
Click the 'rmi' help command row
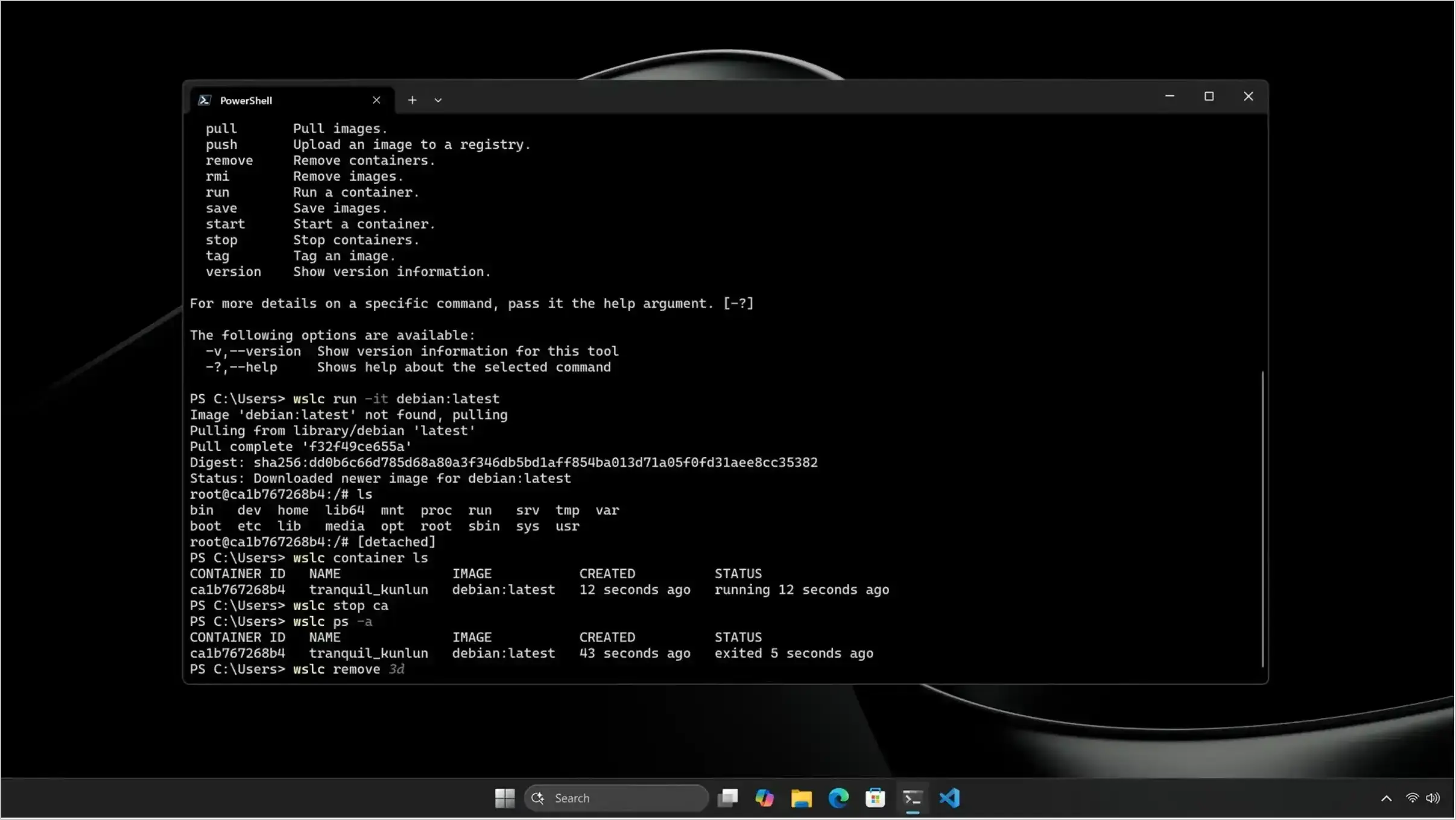[305, 177]
